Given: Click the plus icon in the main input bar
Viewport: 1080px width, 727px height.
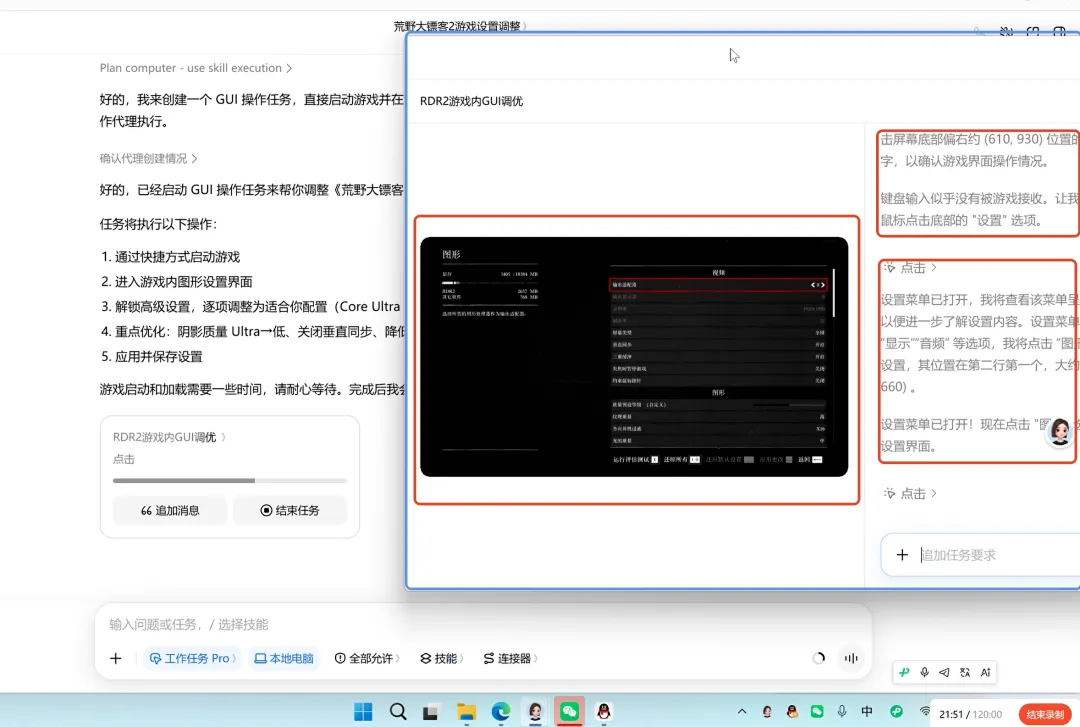Looking at the screenshot, I should pyautogui.click(x=116, y=658).
